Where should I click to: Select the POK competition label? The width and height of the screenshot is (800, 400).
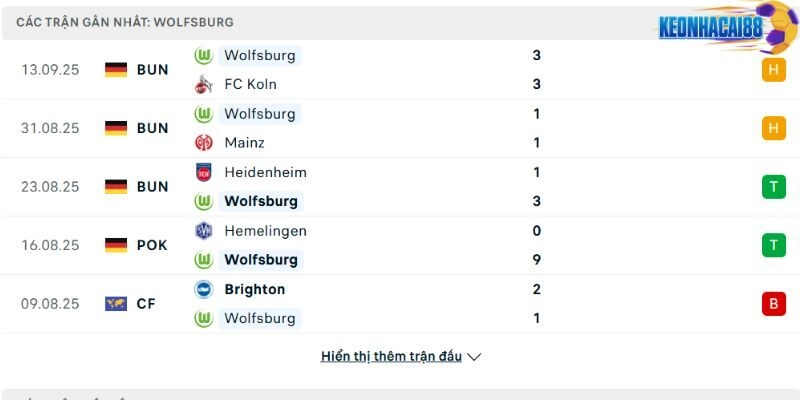tap(153, 245)
